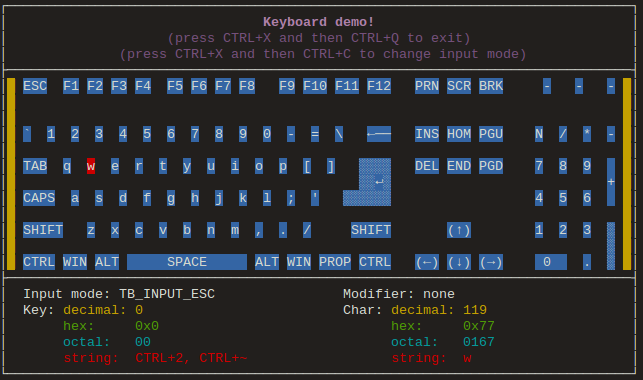Click the left SHIFT key
The height and width of the screenshot is (380, 643).
click(x=43, y=230)
